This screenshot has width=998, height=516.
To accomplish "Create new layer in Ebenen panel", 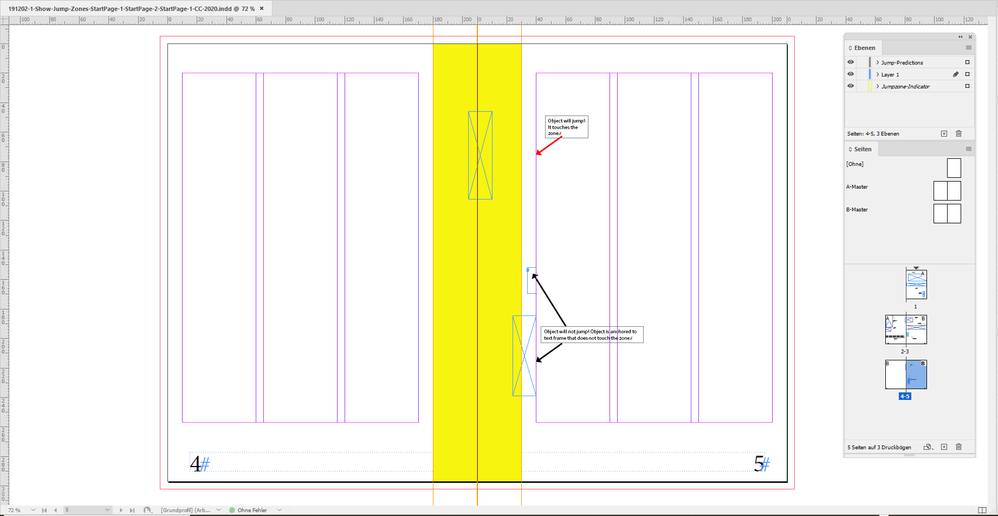I will point(944,134).
